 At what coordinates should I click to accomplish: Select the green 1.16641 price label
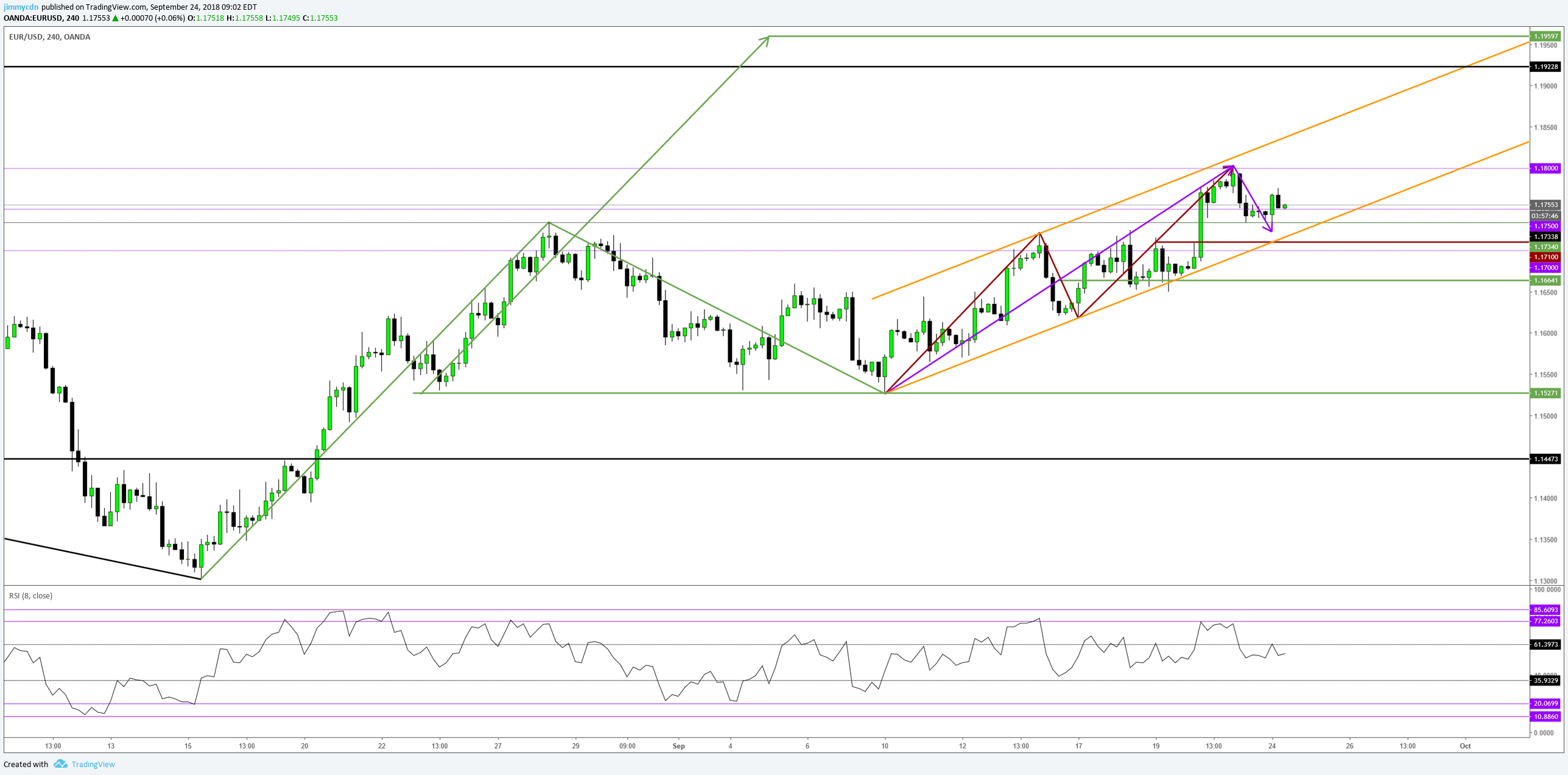pyautogui.click(x=1545, y=281)
